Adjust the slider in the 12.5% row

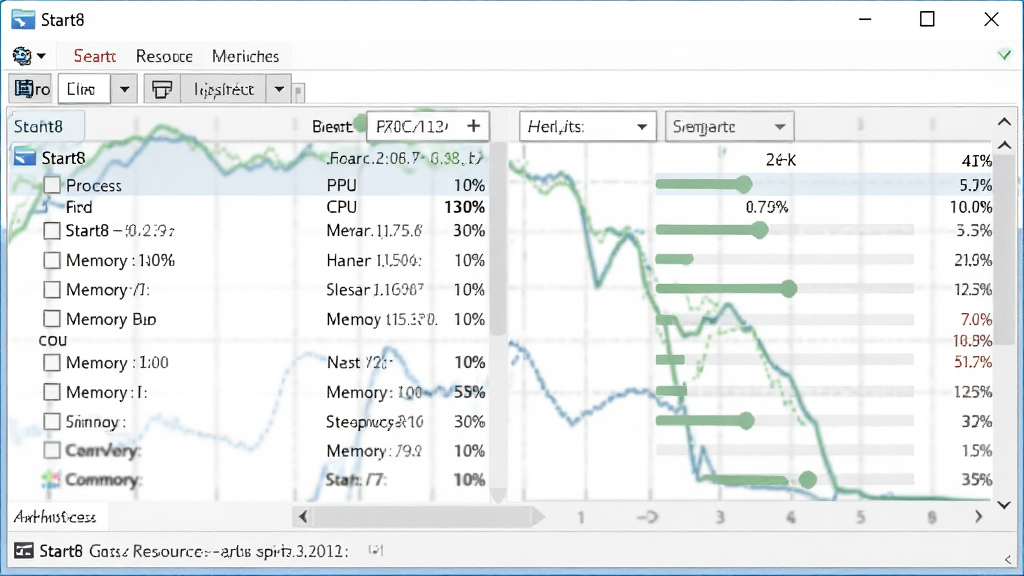point(788,288)
